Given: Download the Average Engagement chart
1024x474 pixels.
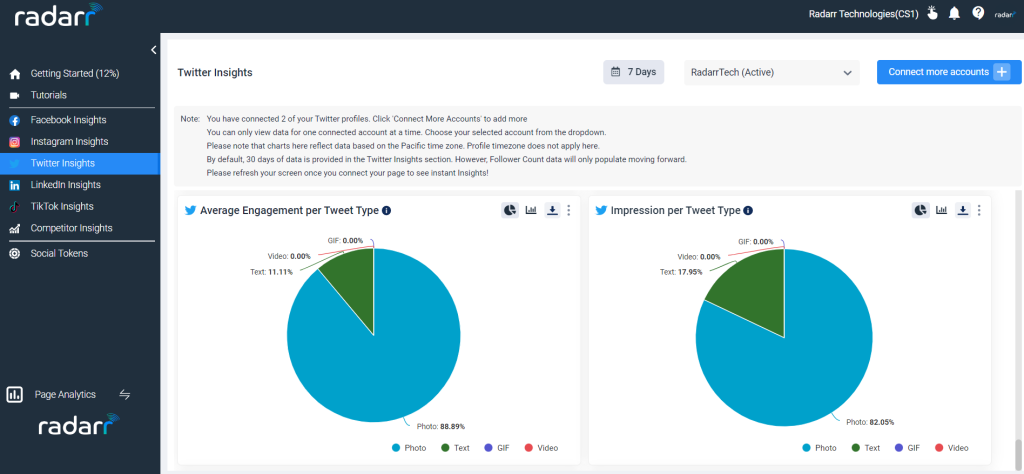Looking at the screenshot, I should [x=552, y=210].
